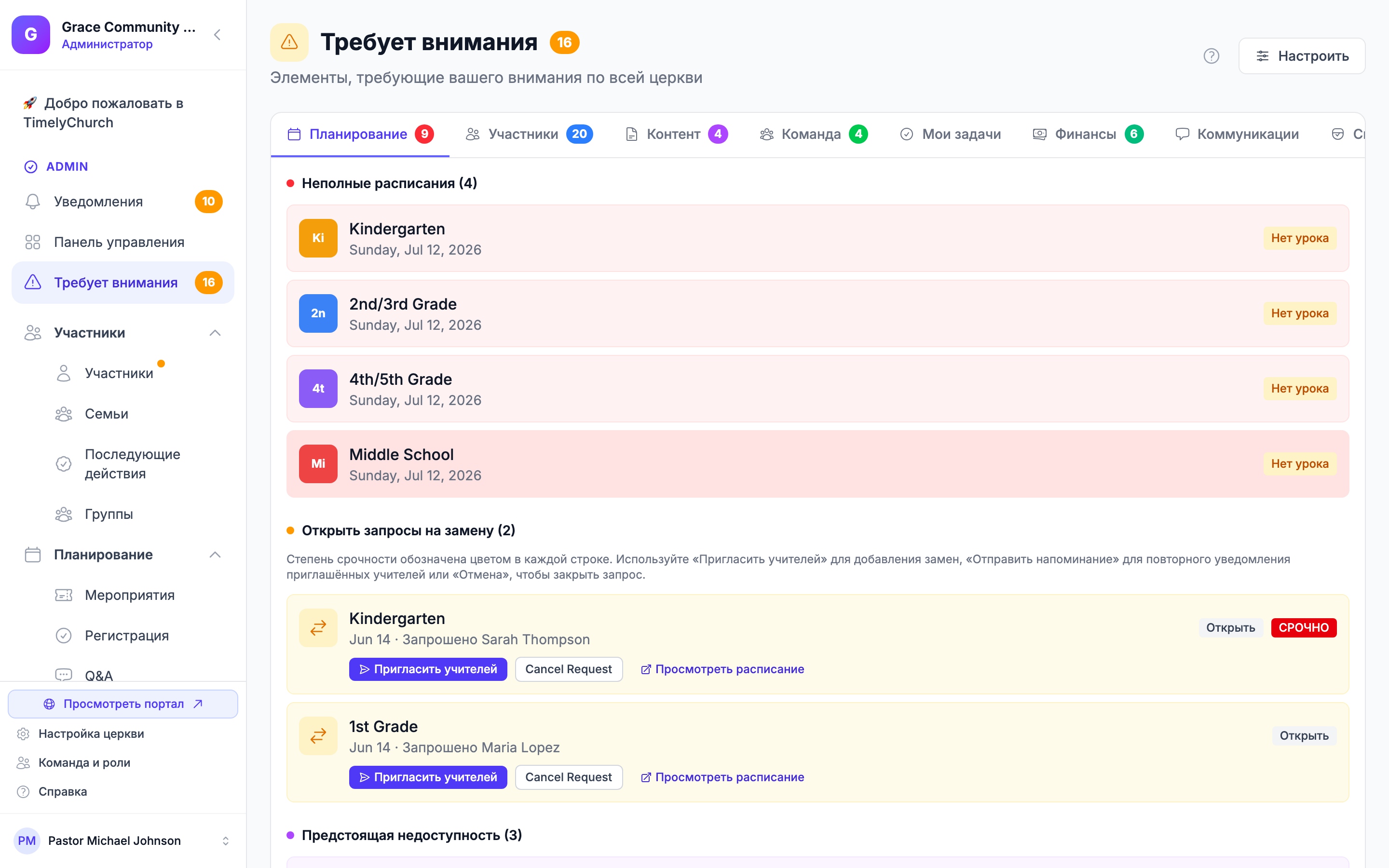Click the people icon beside Семьи
Viewport: 1389px width, 868px height.
(x=64, y=414)
